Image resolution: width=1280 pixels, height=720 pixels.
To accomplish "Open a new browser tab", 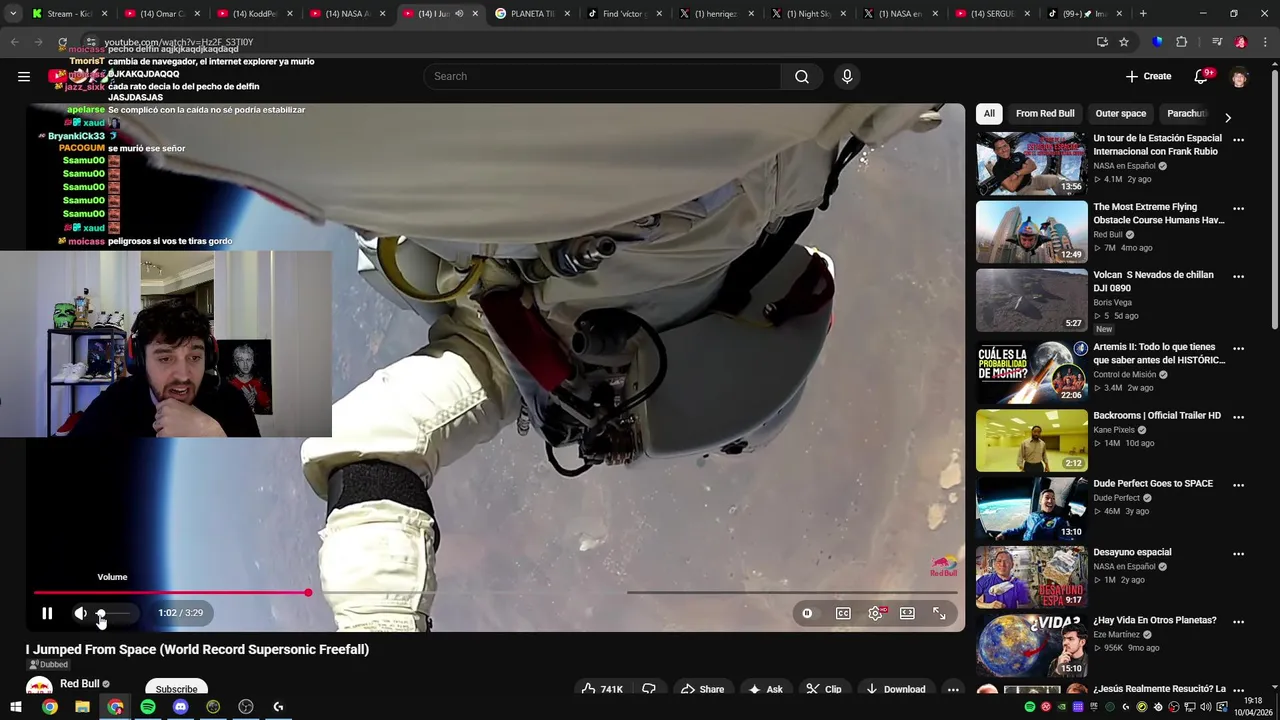I will click(x=1143, y=14).
